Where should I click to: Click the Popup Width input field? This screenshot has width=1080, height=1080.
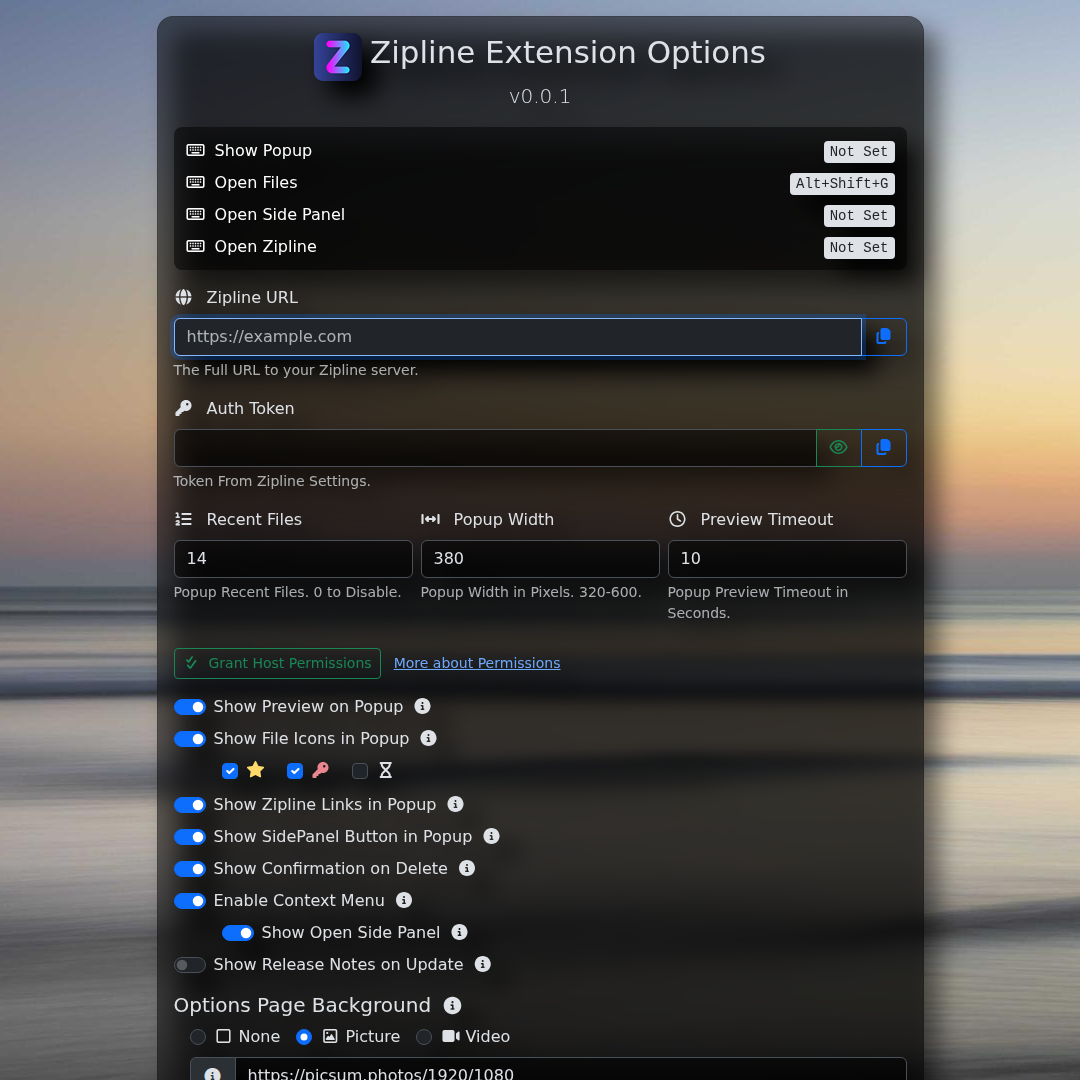pyautogui.click(x=540, y=558)
